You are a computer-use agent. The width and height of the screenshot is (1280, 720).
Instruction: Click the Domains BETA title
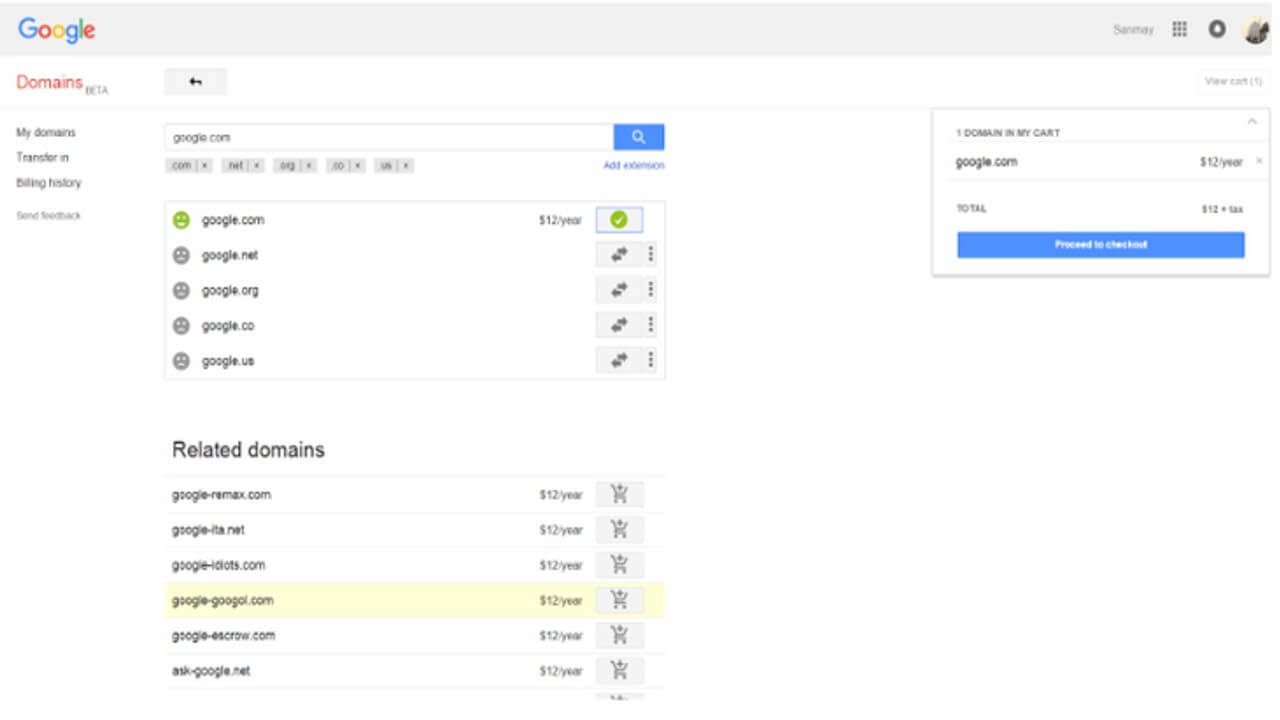[62, 83]
